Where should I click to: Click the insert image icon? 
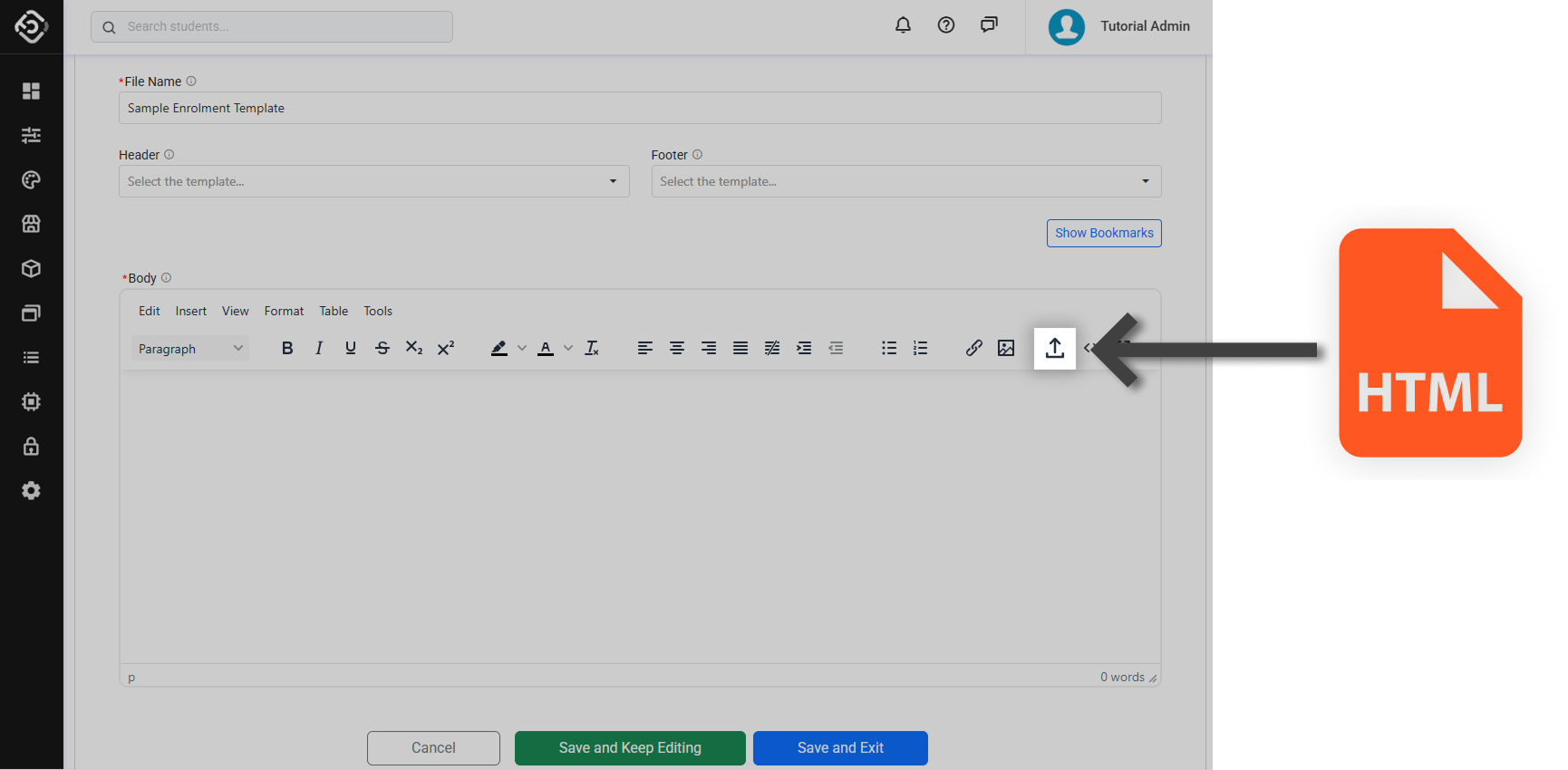tap(1005, 348)
